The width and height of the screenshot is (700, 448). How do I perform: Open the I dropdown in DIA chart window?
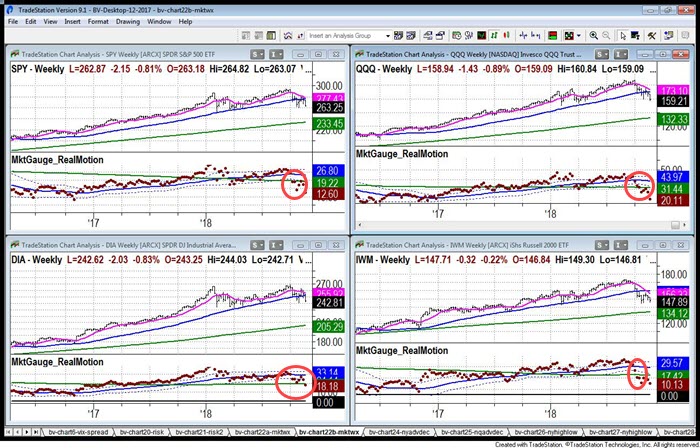click(x=276, y=245)
